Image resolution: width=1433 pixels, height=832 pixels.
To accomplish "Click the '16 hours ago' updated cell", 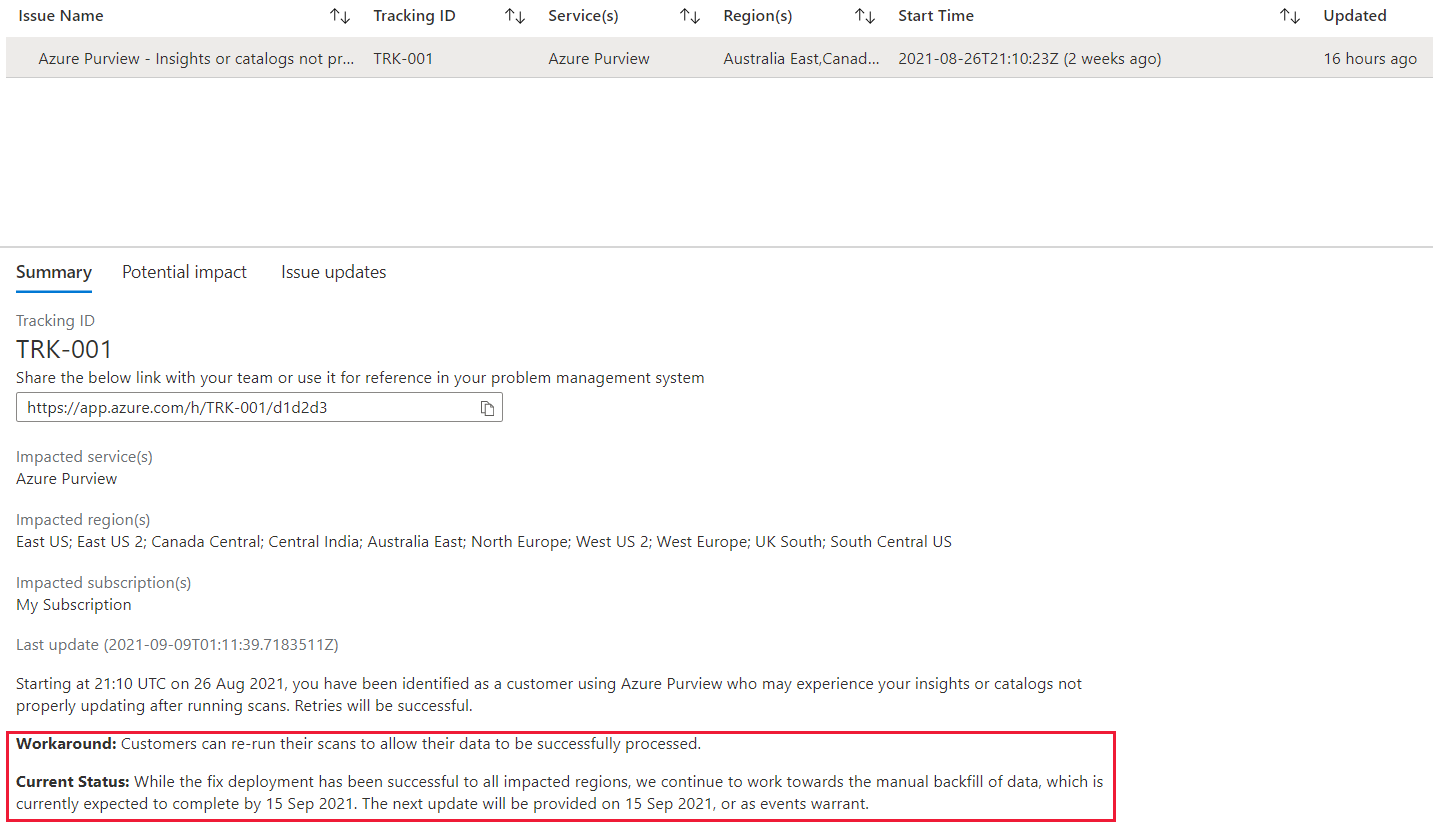I will [x=1370, y=59].
